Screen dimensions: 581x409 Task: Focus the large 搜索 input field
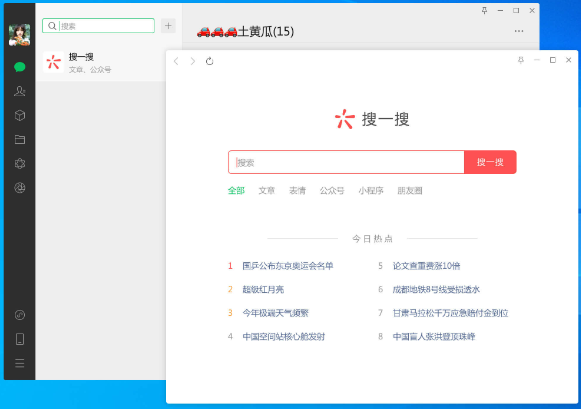(346, 162)
